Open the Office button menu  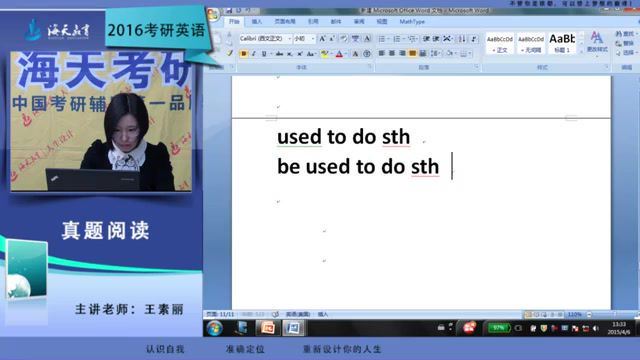(x=213, y=15)
